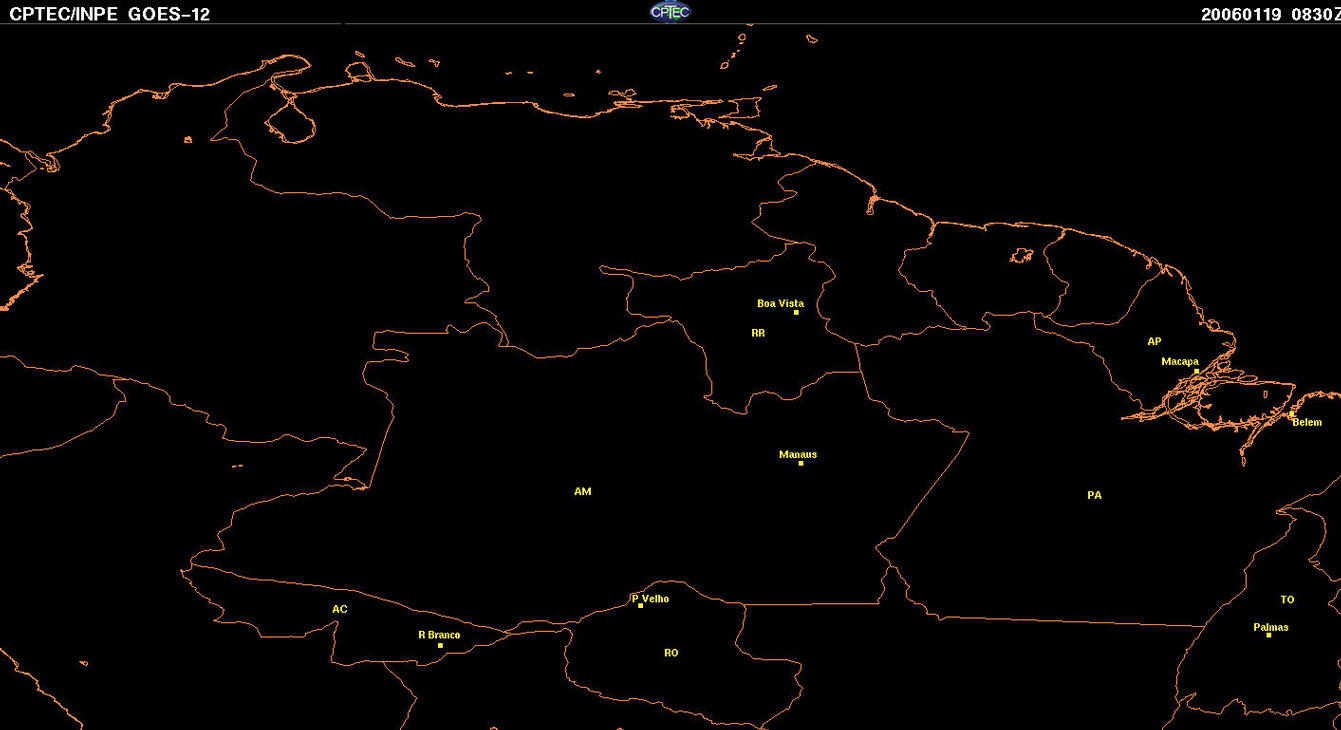This screenshot has width=1341, height=730.
Task: Click the Manaus text label
Action: pos(798,454)
